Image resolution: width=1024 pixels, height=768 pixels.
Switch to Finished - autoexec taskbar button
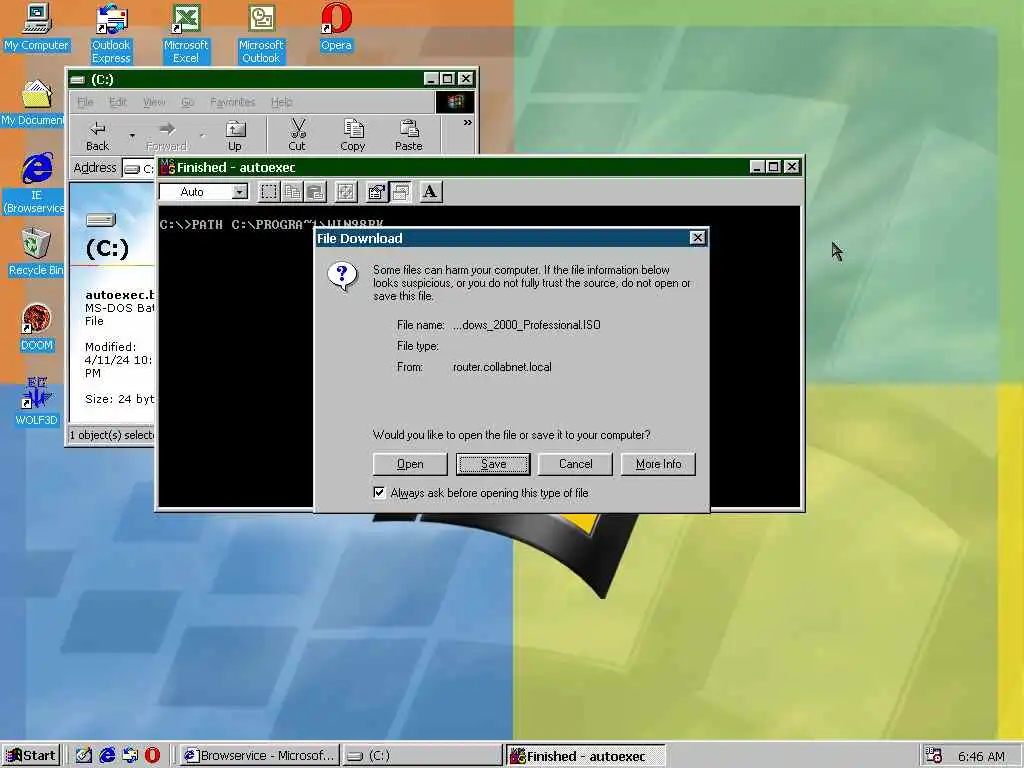[585, 756]
